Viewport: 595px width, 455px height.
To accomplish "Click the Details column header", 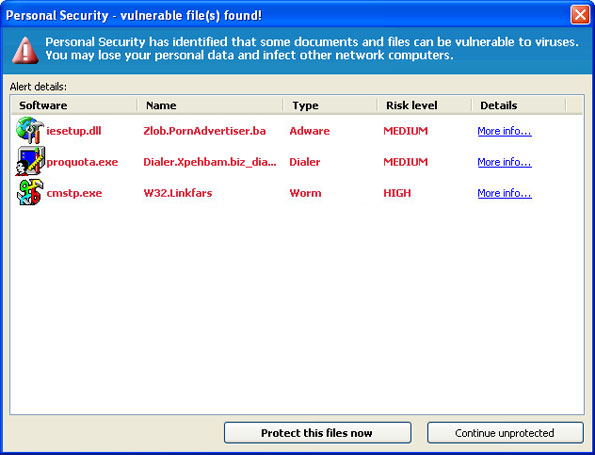I will click(519, 105).
